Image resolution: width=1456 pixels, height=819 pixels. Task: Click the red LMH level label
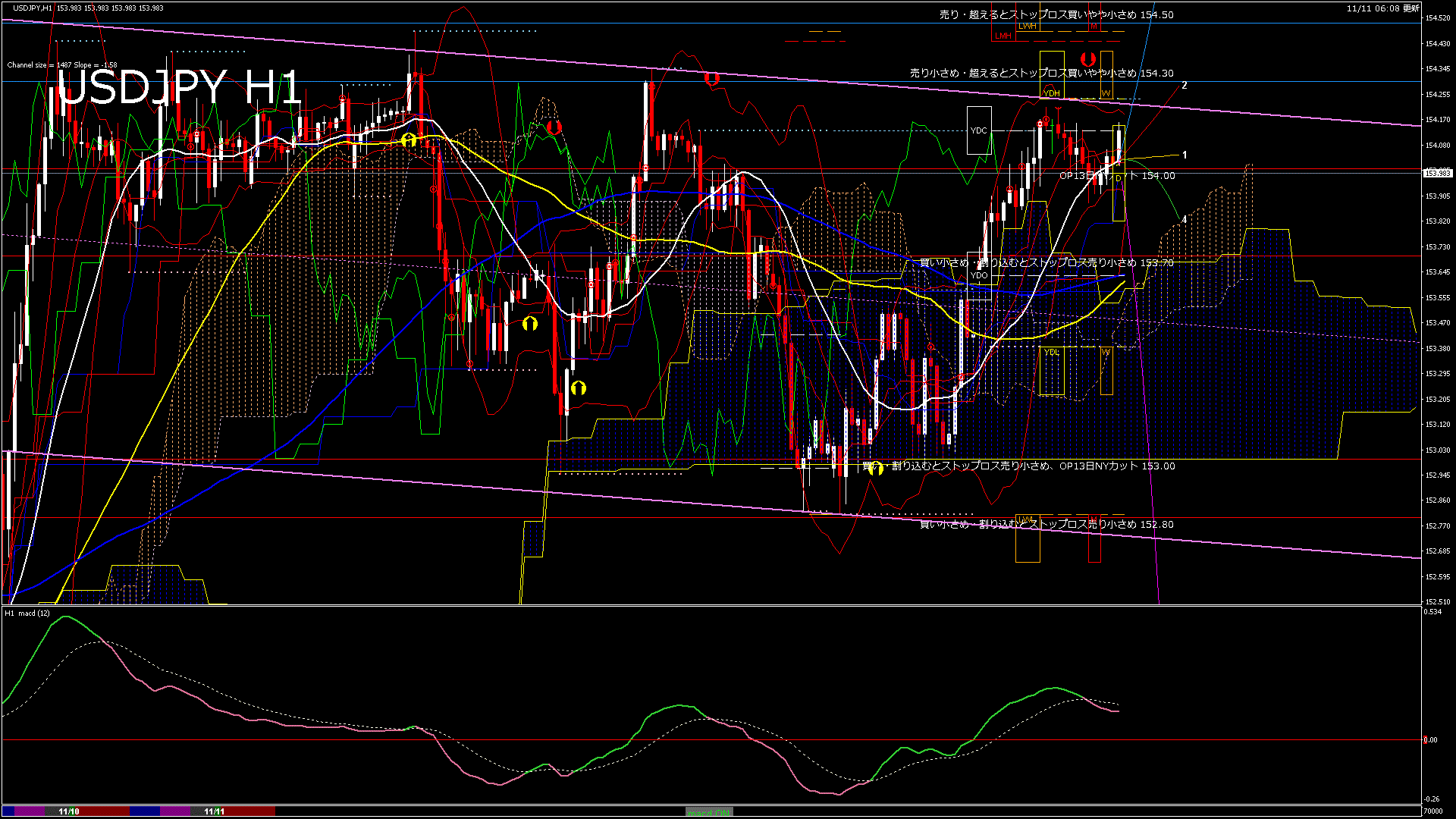point(1003,36)
